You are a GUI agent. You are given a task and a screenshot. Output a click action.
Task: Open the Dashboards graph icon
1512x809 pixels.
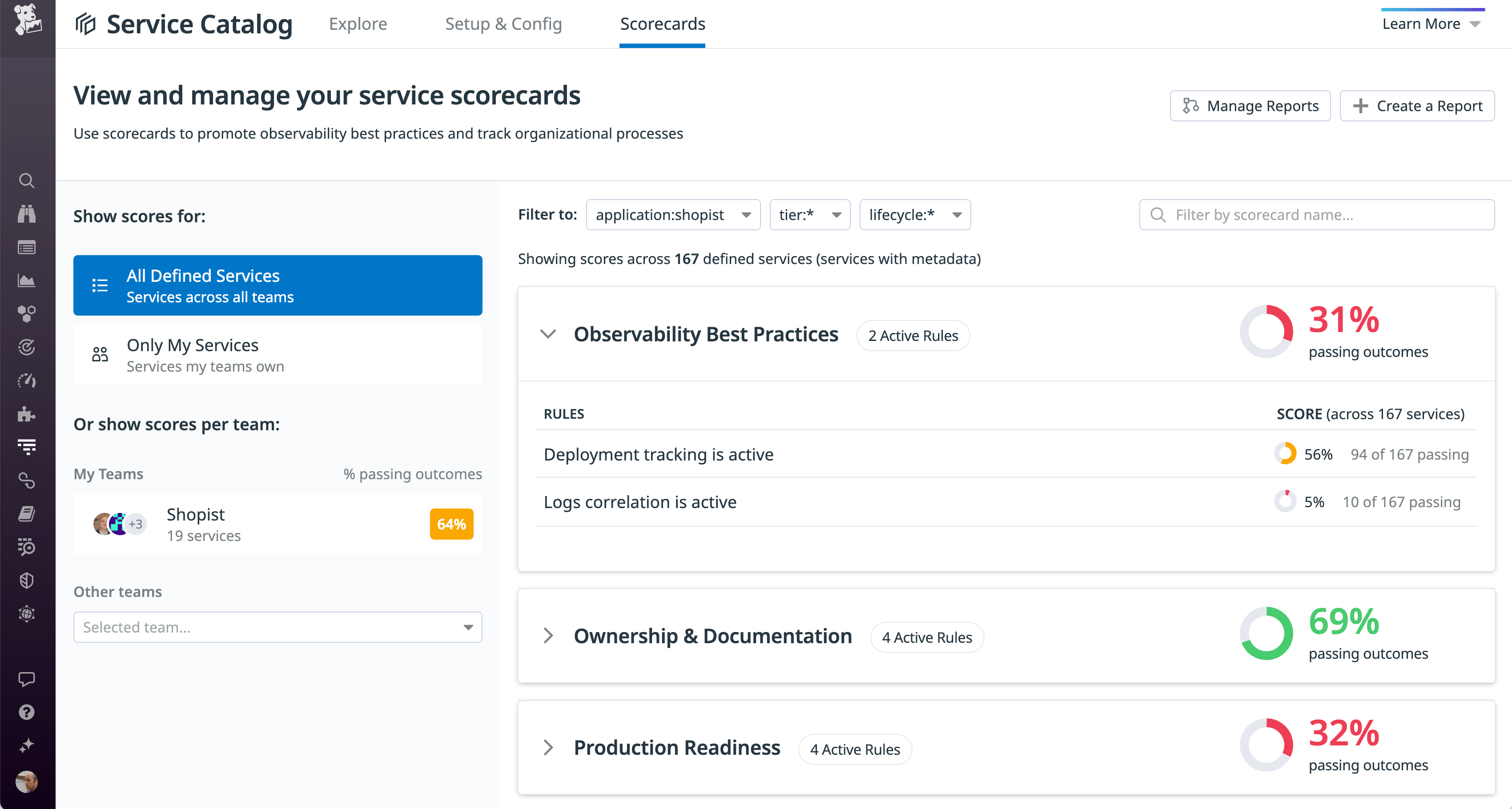tap(27, 280)
